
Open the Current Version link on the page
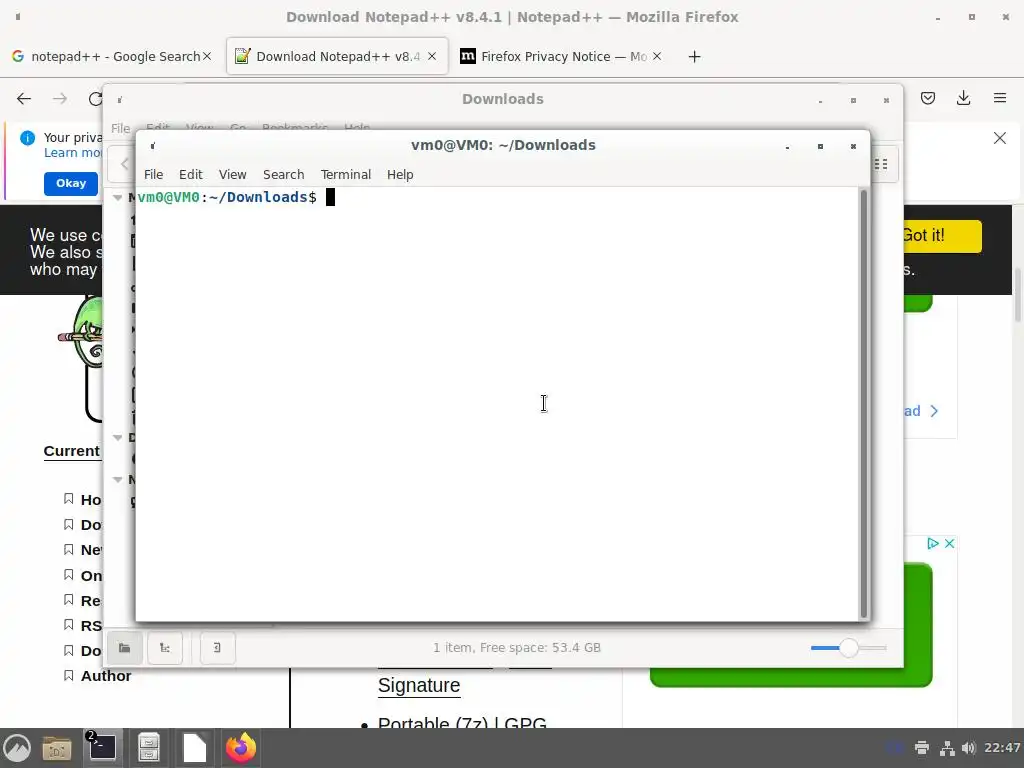pos(72,451)
